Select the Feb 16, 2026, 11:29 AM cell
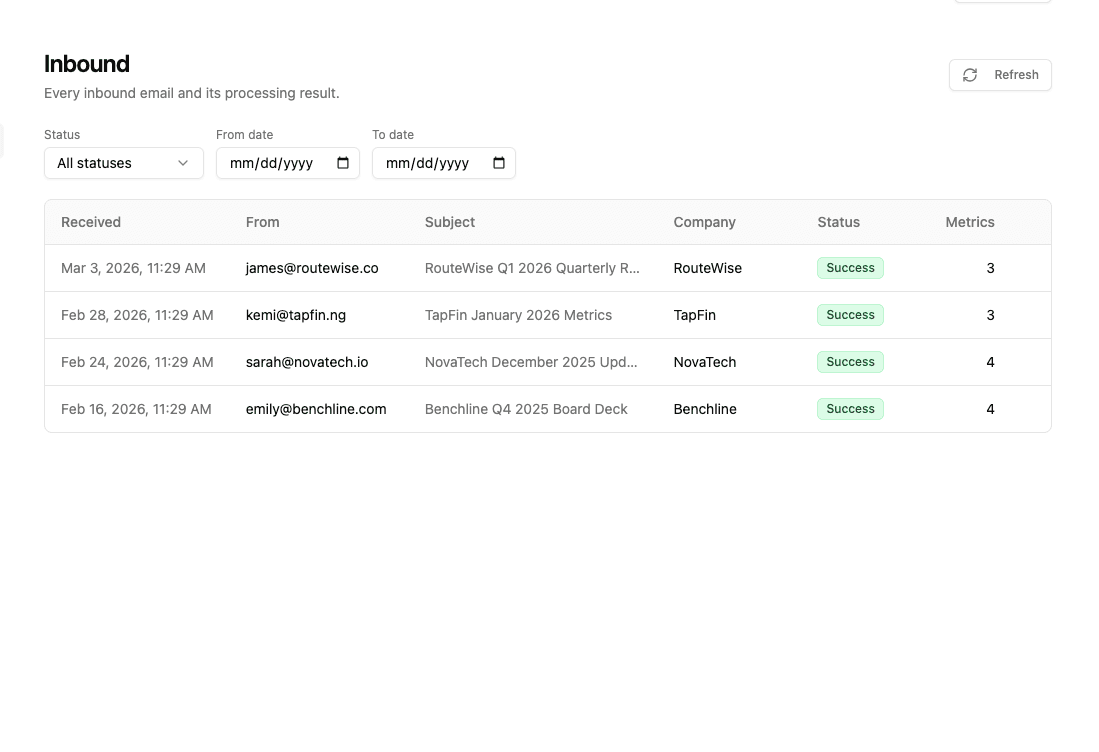This screenshot has height=752, width=1099. [136, 409]
